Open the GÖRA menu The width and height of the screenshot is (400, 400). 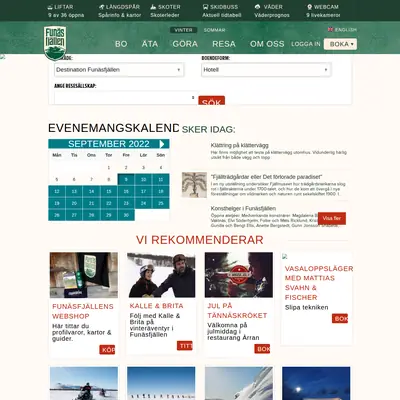point(185,44)
